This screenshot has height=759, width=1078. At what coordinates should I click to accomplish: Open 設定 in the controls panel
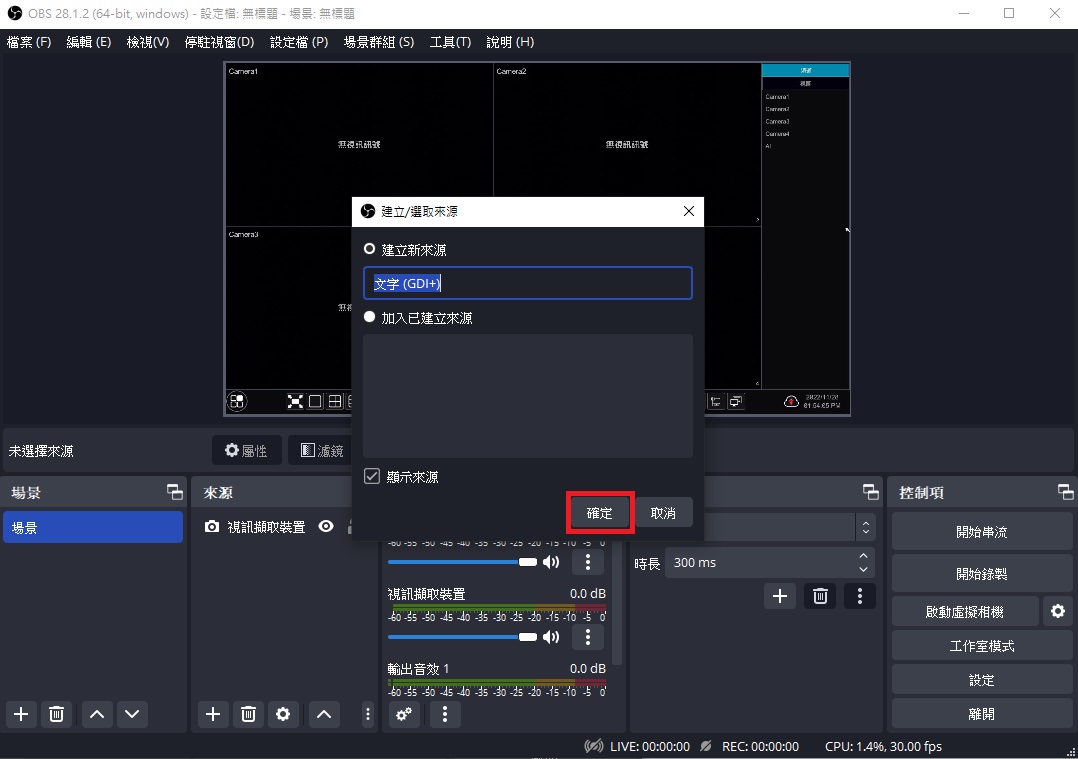tap(982, 680)
